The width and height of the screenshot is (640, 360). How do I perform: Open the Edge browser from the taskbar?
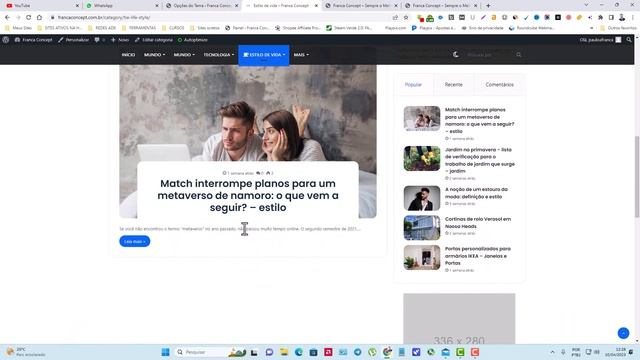(x=298, y=352)
